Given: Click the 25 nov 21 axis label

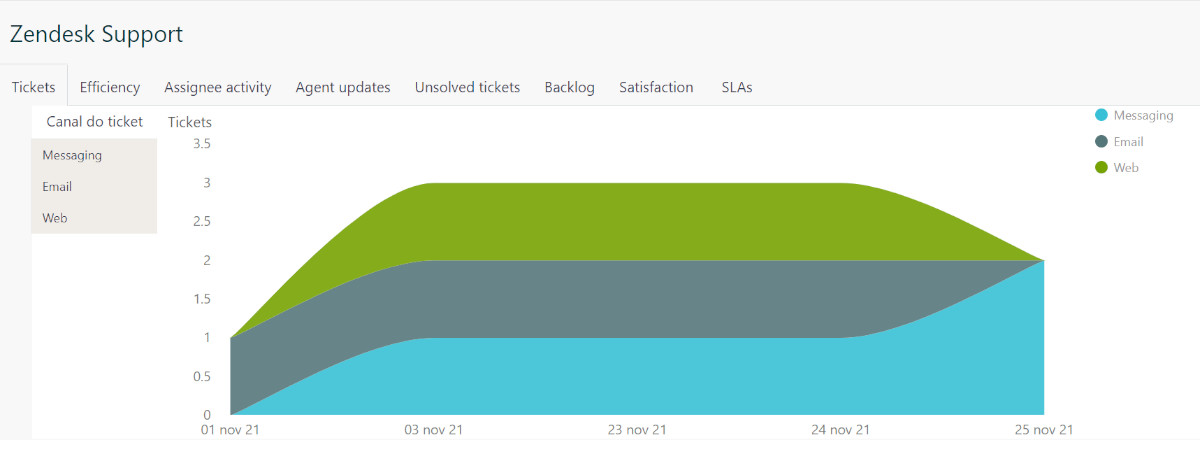Looking at the screenshot, I should click(1044, 430).
